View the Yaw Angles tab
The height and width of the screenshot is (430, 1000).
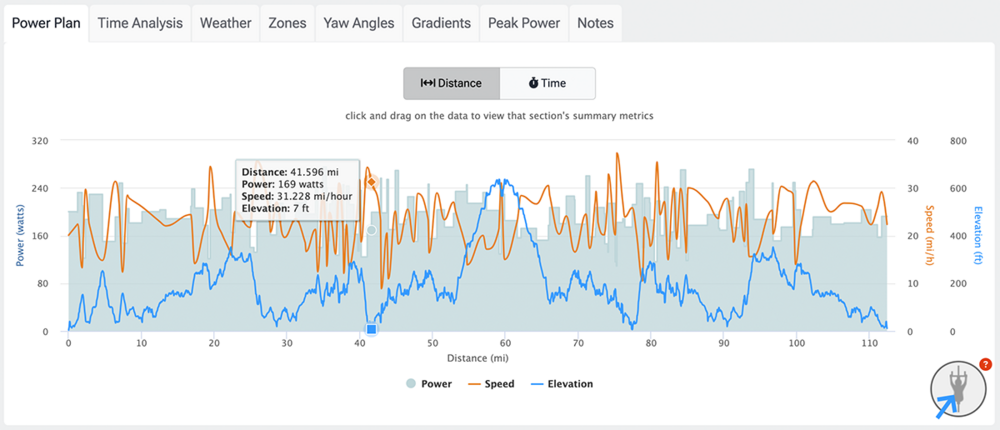359,23
